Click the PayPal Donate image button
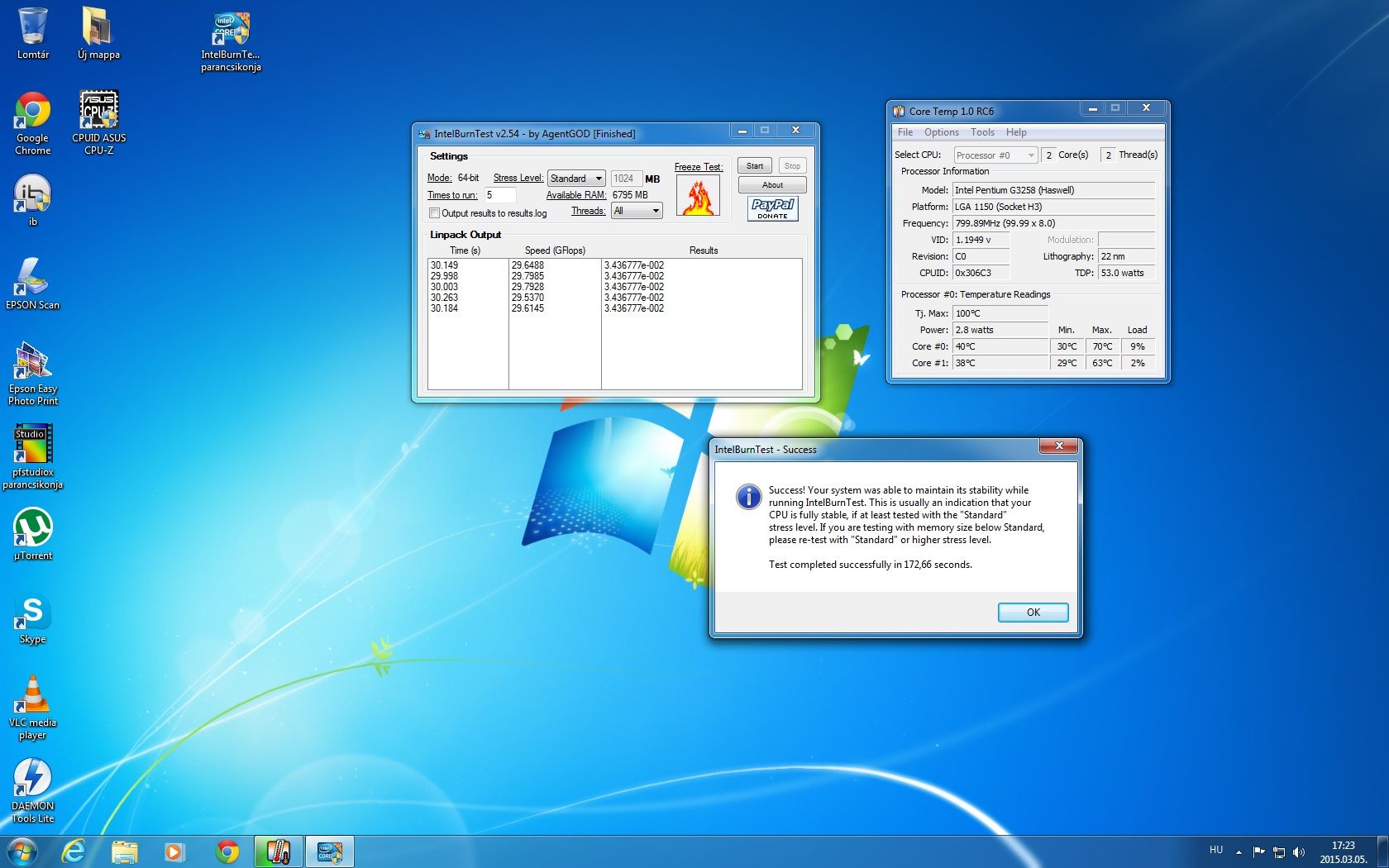The height and width of the screenshot is (868, 1389). click(x=773, y=208)
